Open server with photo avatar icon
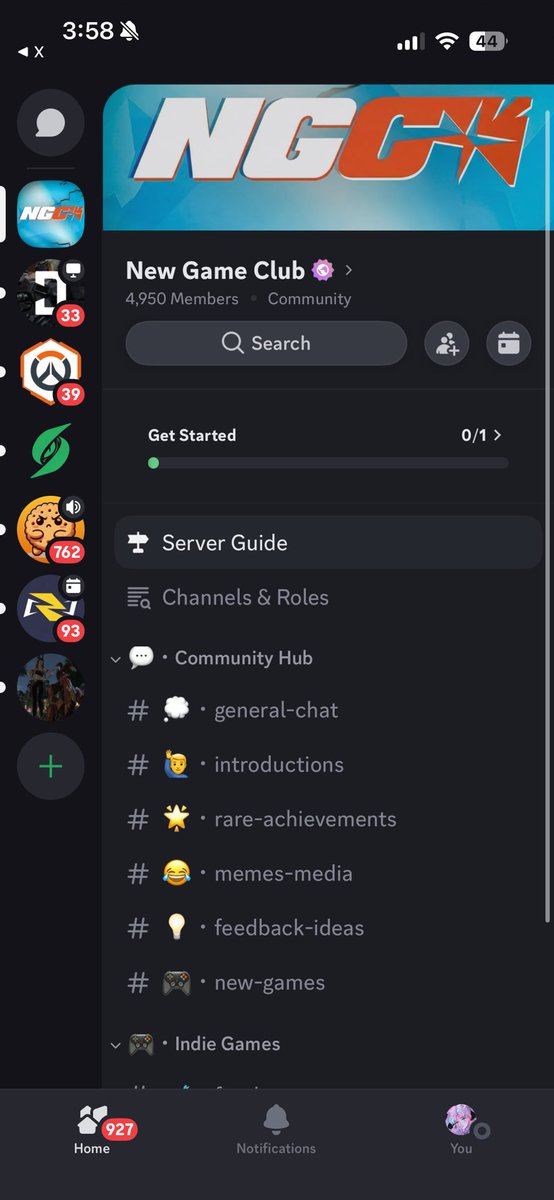Image resolution: width=554 pixels, height=1200 pixels. tap(51, 687)
